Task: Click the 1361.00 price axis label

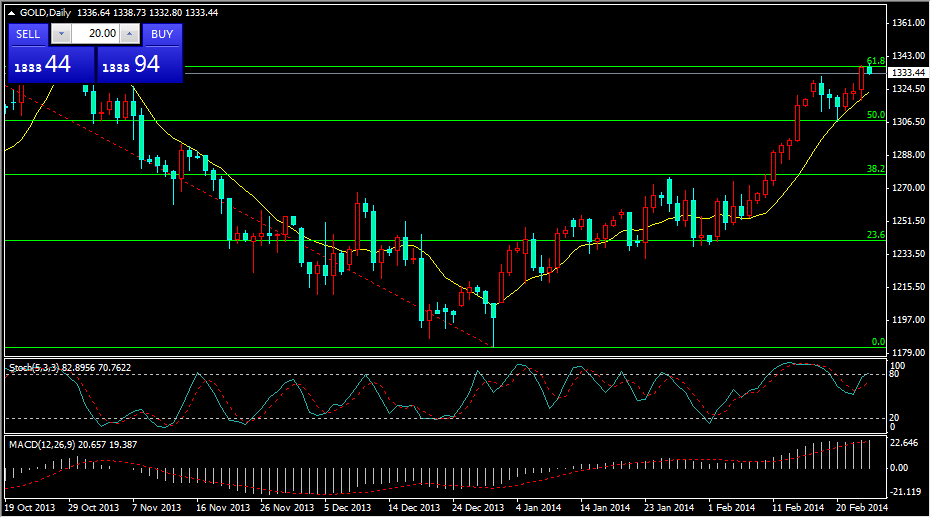Action: (x=908, y=23)
